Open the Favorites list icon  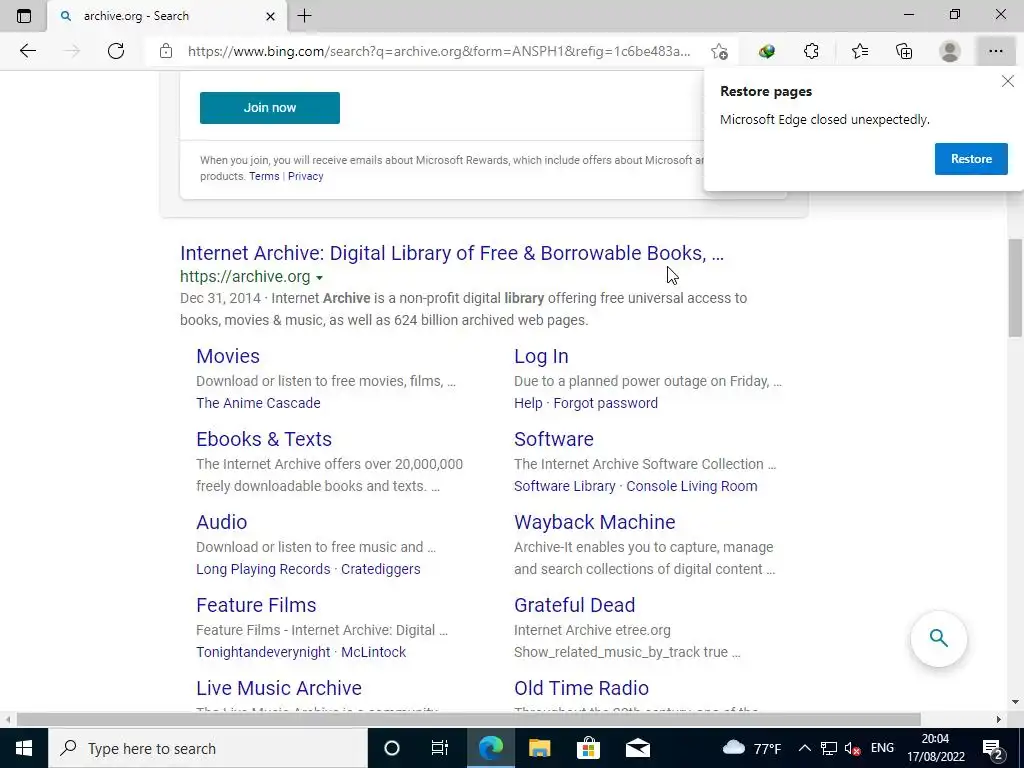(860, 51)
